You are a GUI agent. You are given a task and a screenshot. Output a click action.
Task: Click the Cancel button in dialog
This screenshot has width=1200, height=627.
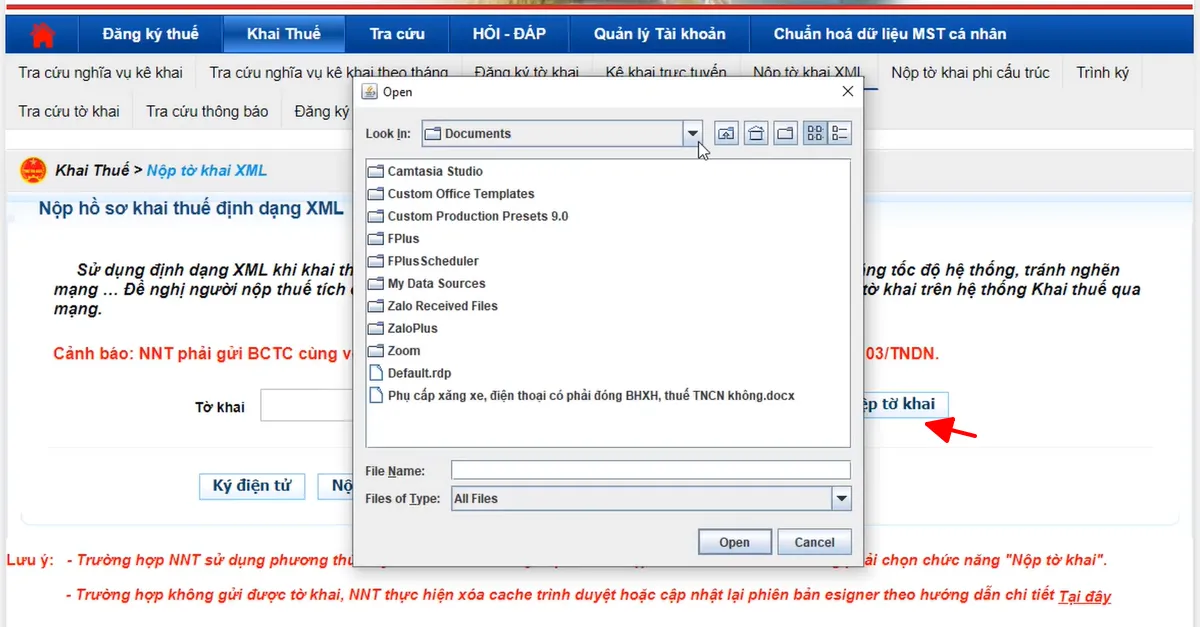click(814, 542)
